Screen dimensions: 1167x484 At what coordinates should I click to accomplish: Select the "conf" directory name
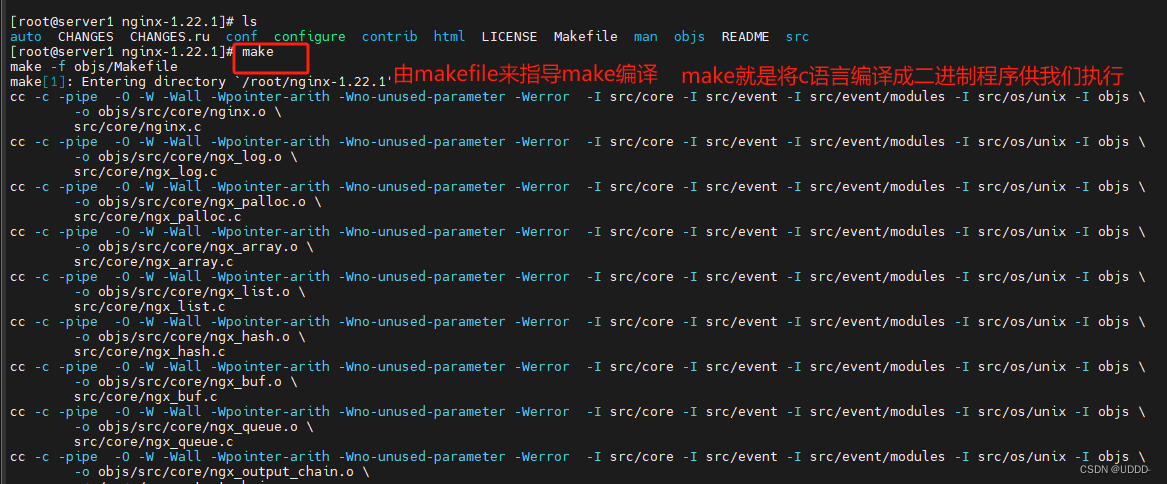click(x=242, y=36)
